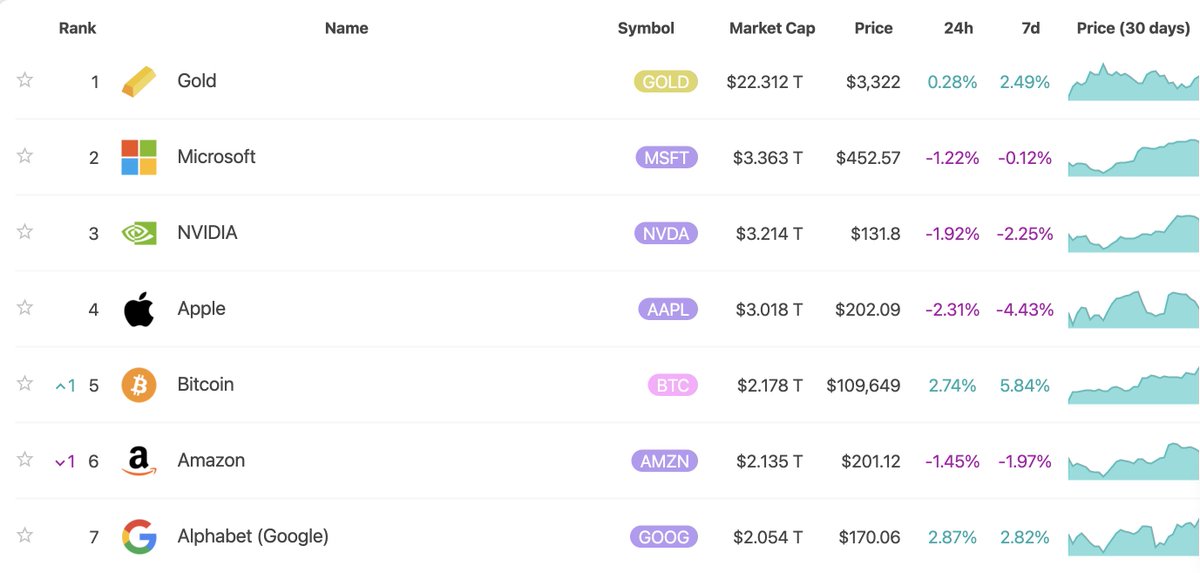Screen dimensions: 1200x573
Task: Toggle the favorite star for Apple
Action: click(x=25, y=308)
